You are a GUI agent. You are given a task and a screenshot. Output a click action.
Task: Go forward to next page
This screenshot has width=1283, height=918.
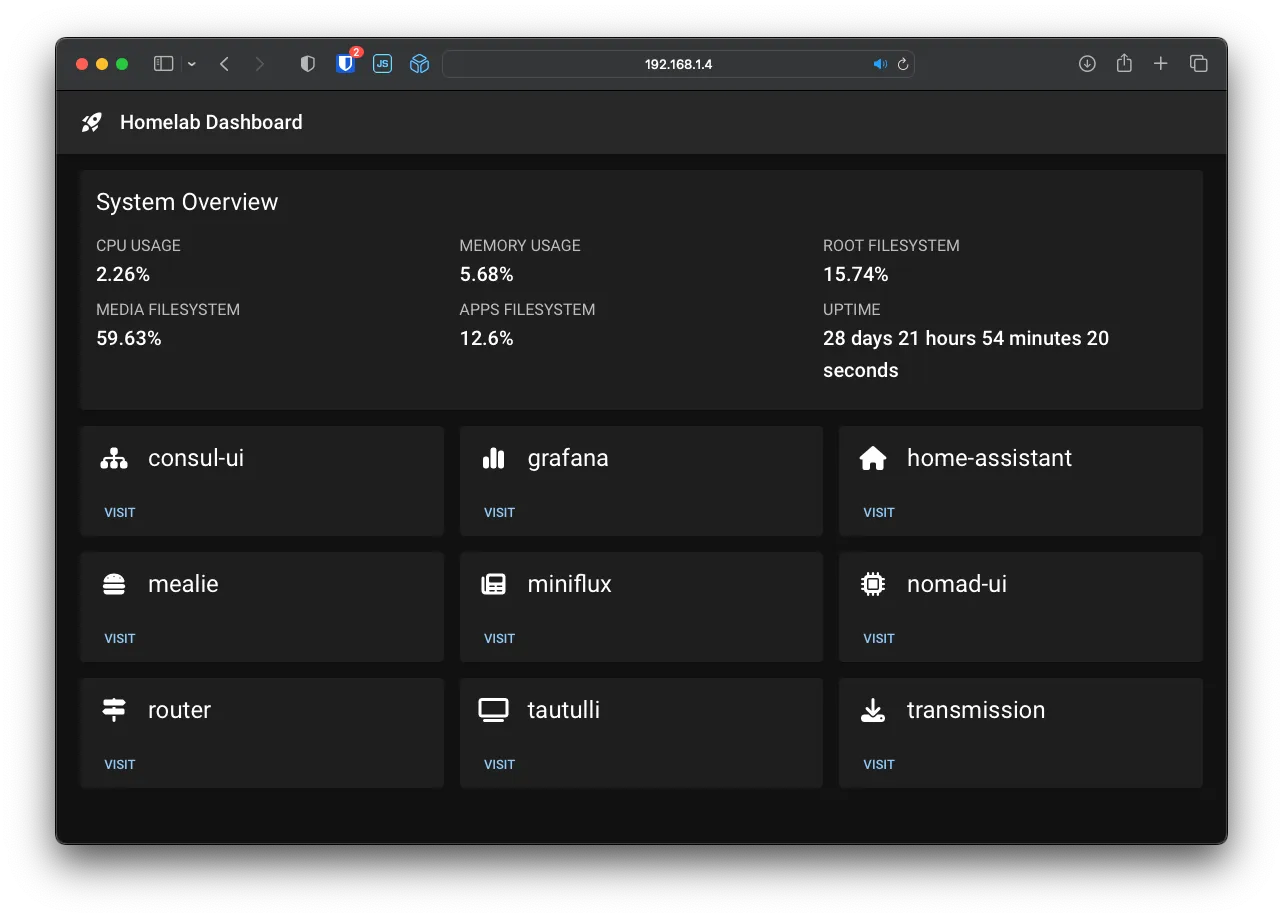click(260, 64)
